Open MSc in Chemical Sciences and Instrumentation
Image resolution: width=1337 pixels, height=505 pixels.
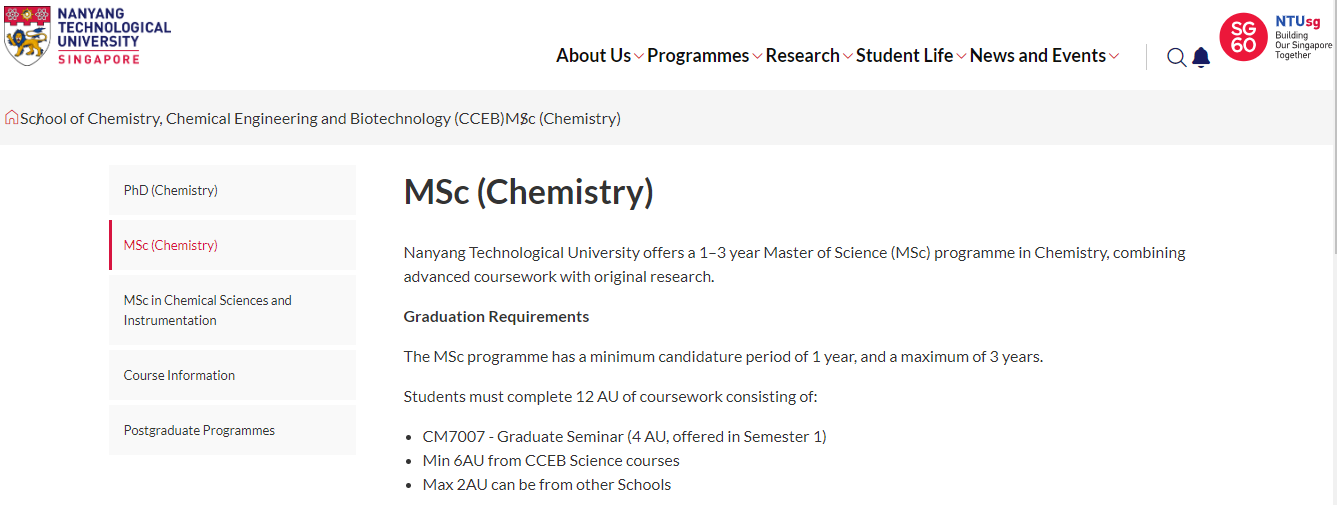(232, 310)
